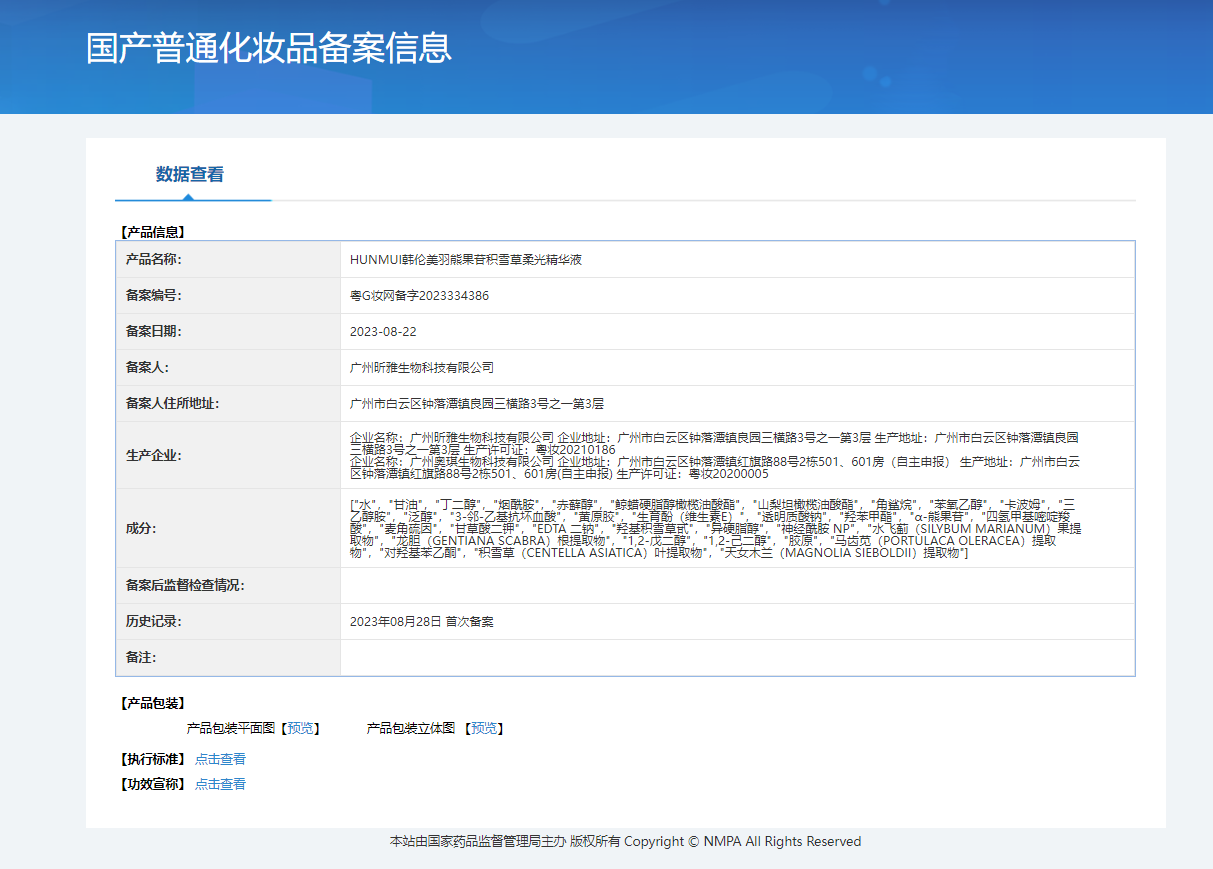Click the page title 国产普通化妆品备案信息

(x=269, y=48)
